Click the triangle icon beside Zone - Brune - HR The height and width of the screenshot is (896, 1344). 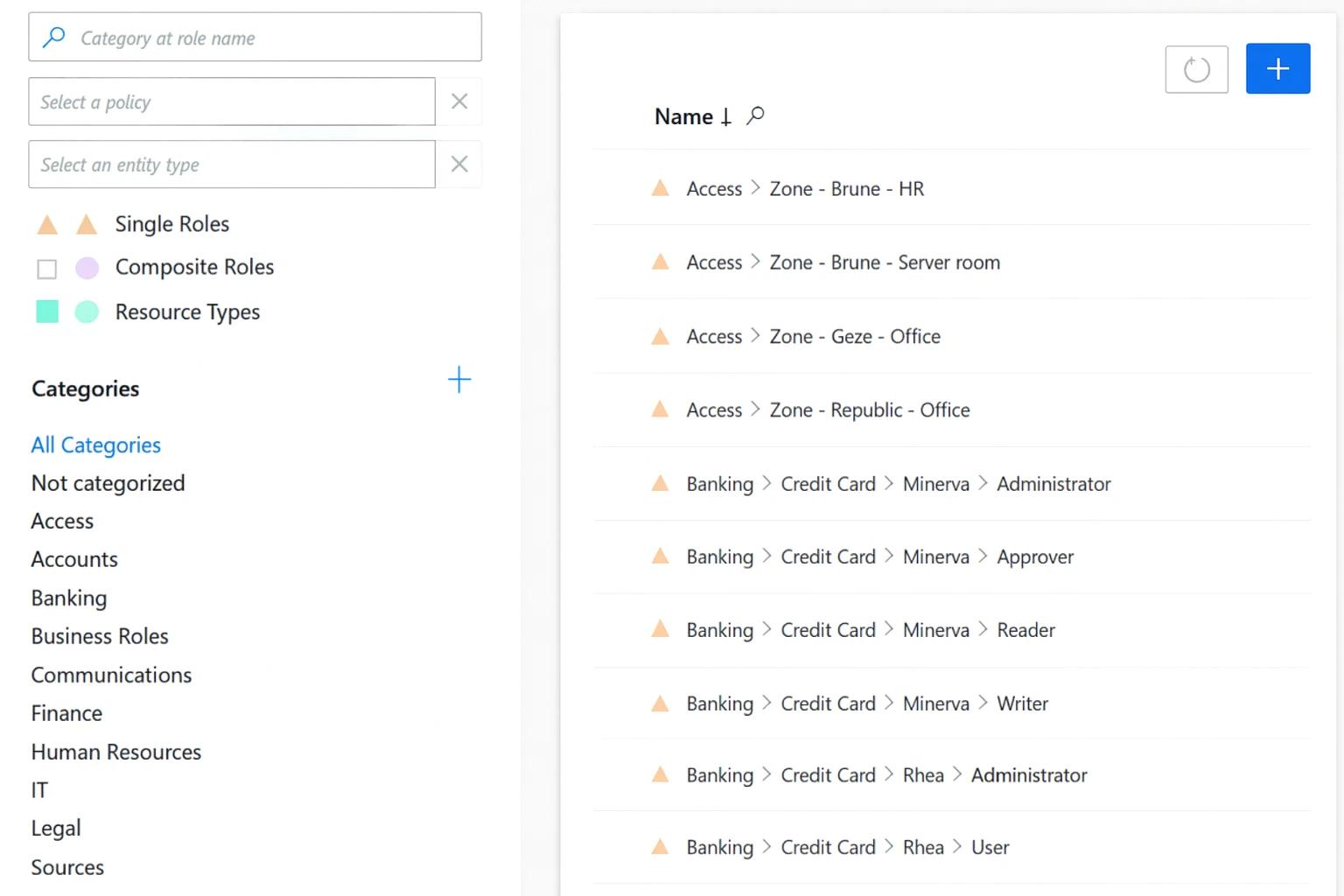[x=660, y=188]
